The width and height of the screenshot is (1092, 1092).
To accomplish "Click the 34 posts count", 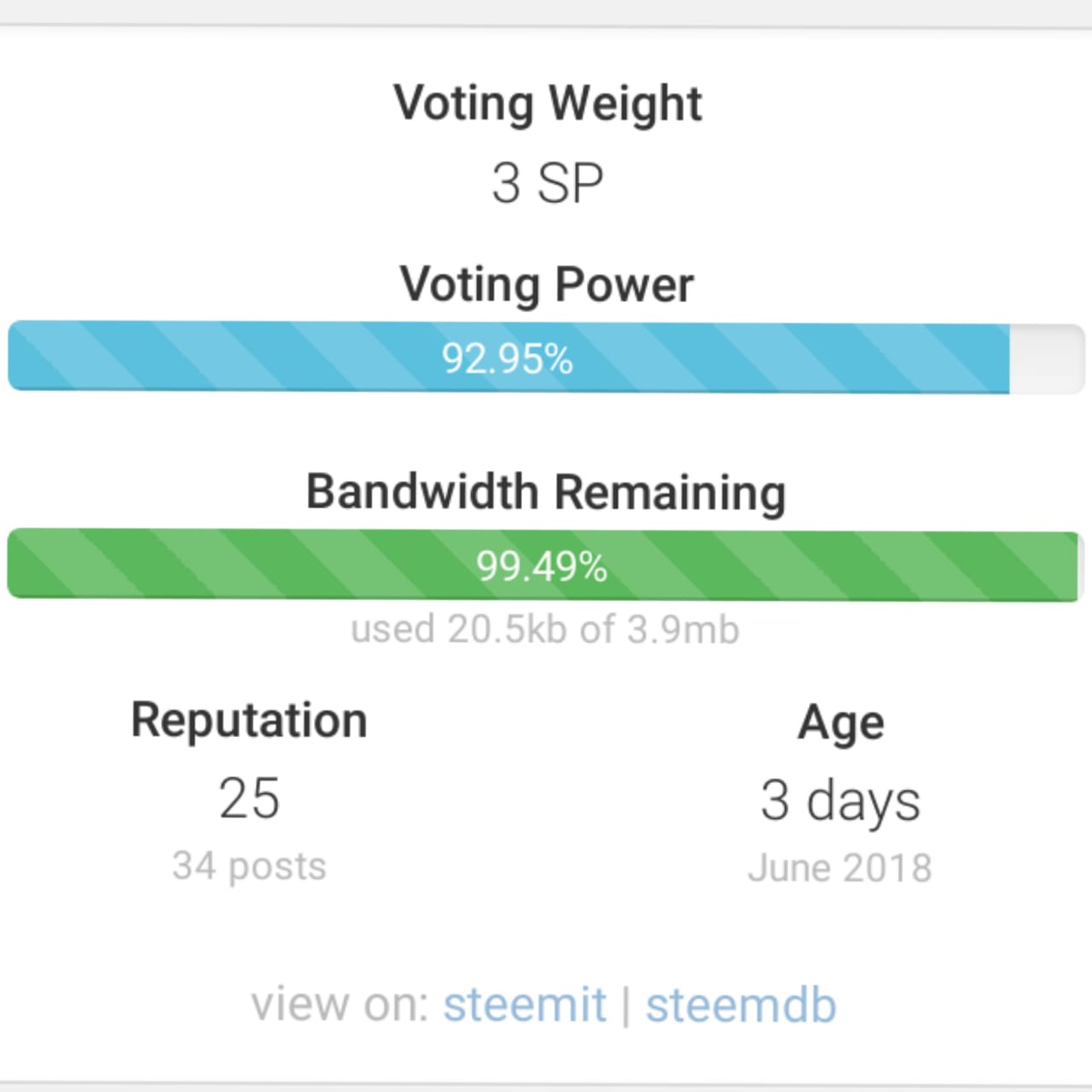I will click(x=249, y=866).
